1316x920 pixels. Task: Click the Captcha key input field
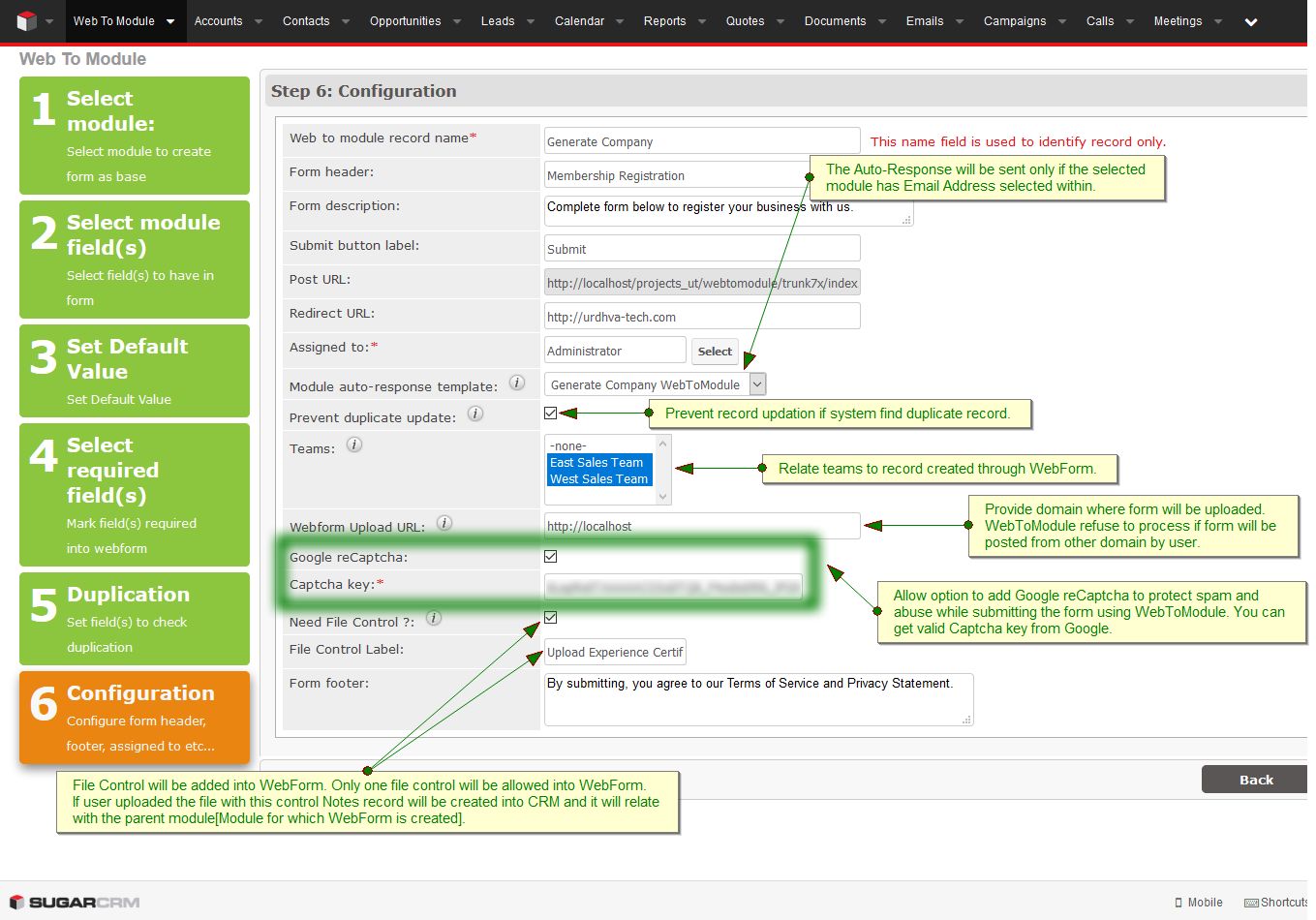coord(673,586)
